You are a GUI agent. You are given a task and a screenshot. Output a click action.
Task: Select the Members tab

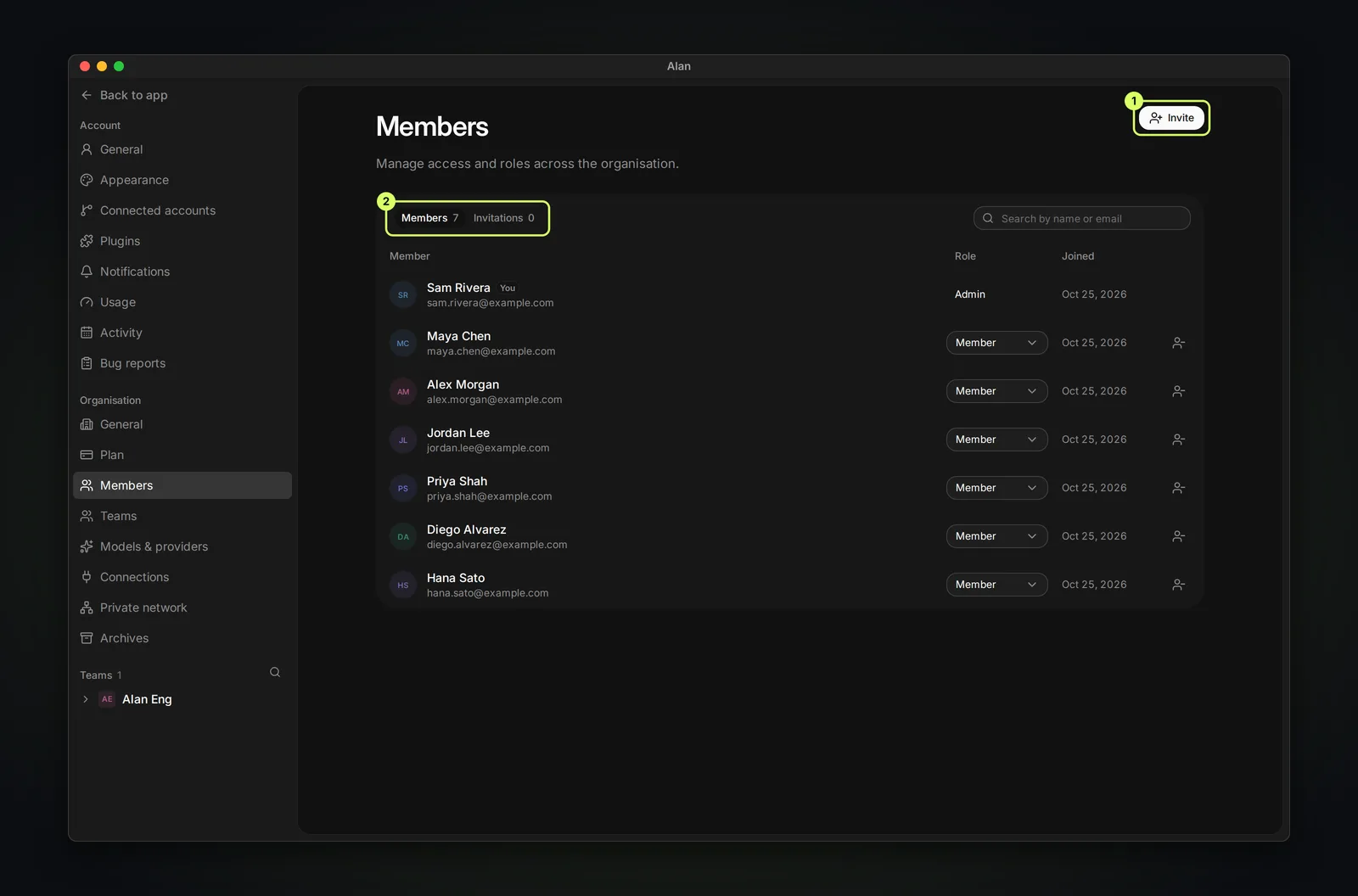click(429, 218)
